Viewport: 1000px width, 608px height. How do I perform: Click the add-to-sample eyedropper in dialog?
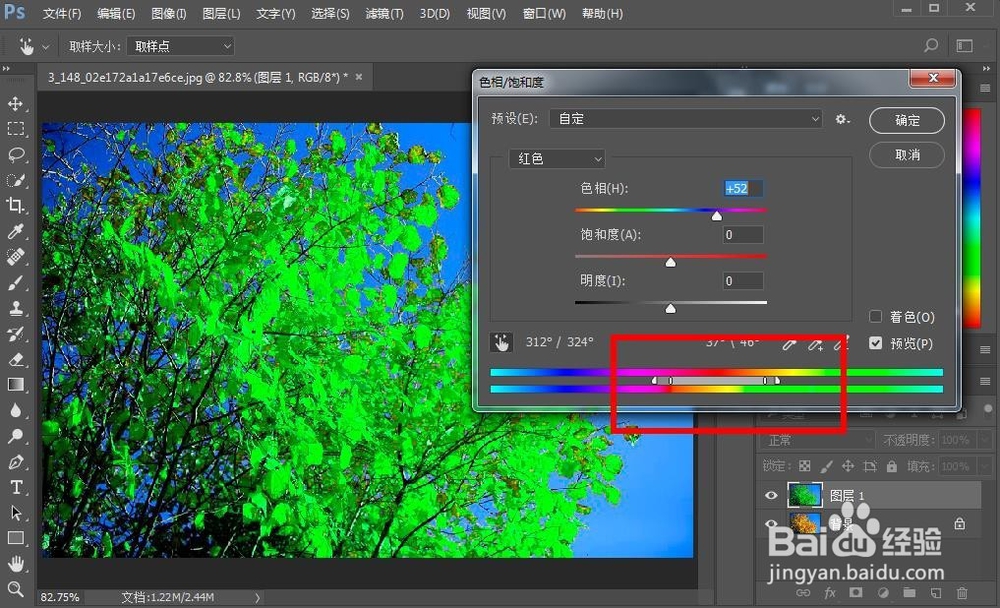[815, 345]
